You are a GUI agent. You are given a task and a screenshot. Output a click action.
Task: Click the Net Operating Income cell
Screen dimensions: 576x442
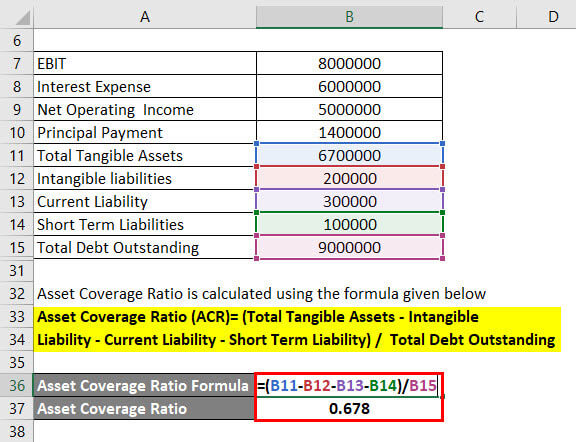tap(145, 109)
